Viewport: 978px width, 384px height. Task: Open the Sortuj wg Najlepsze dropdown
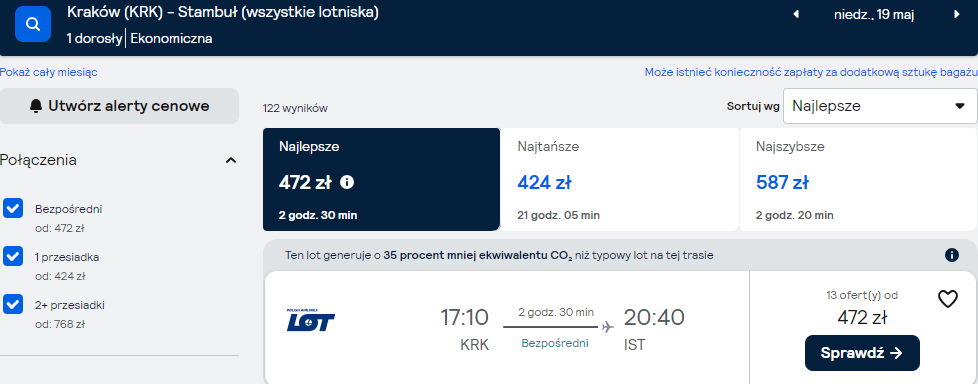(880, 106)
